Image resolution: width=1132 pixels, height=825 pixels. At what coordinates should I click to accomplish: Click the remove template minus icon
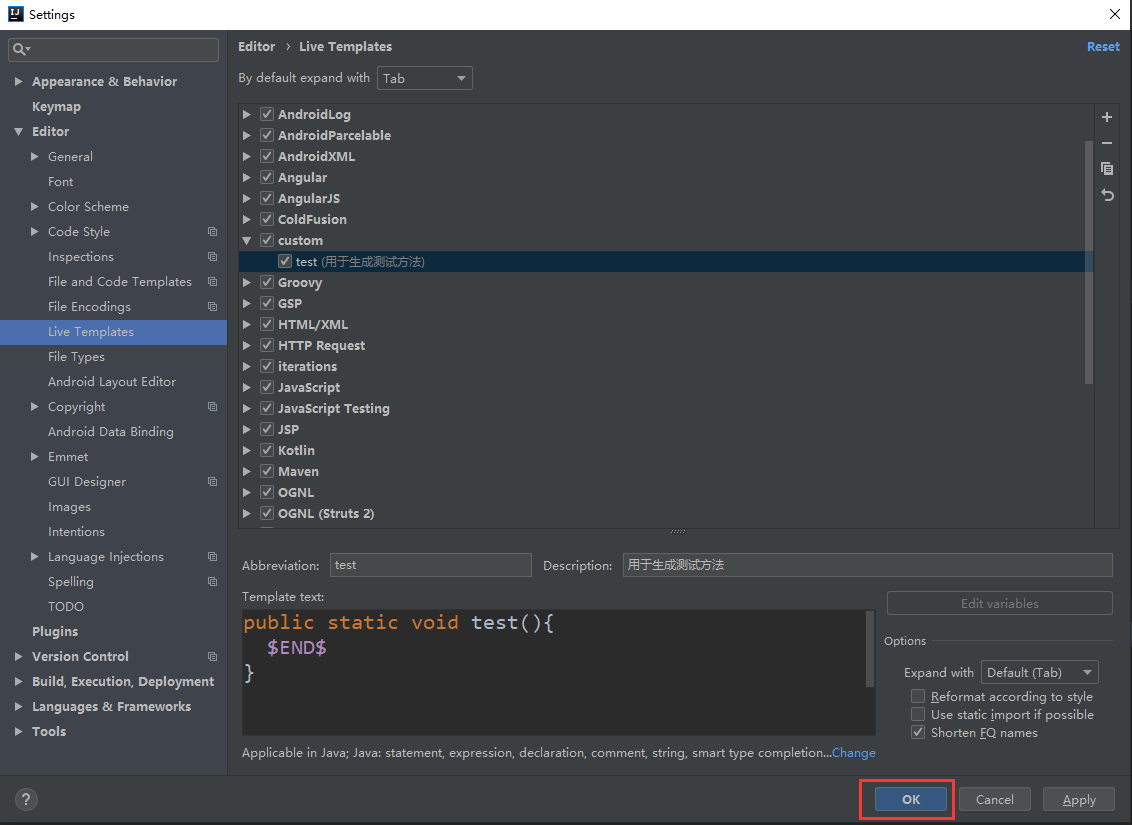1107,143
